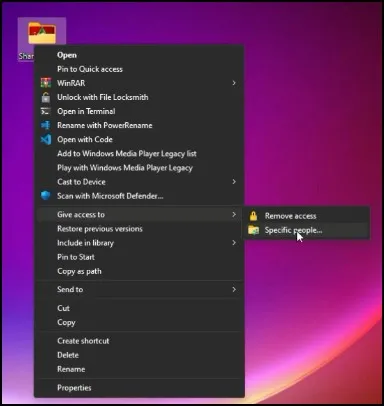Expand the WinRAR submenu arrow
The width and height of the screenshot is (384, 406).
(x=234, y=83)
